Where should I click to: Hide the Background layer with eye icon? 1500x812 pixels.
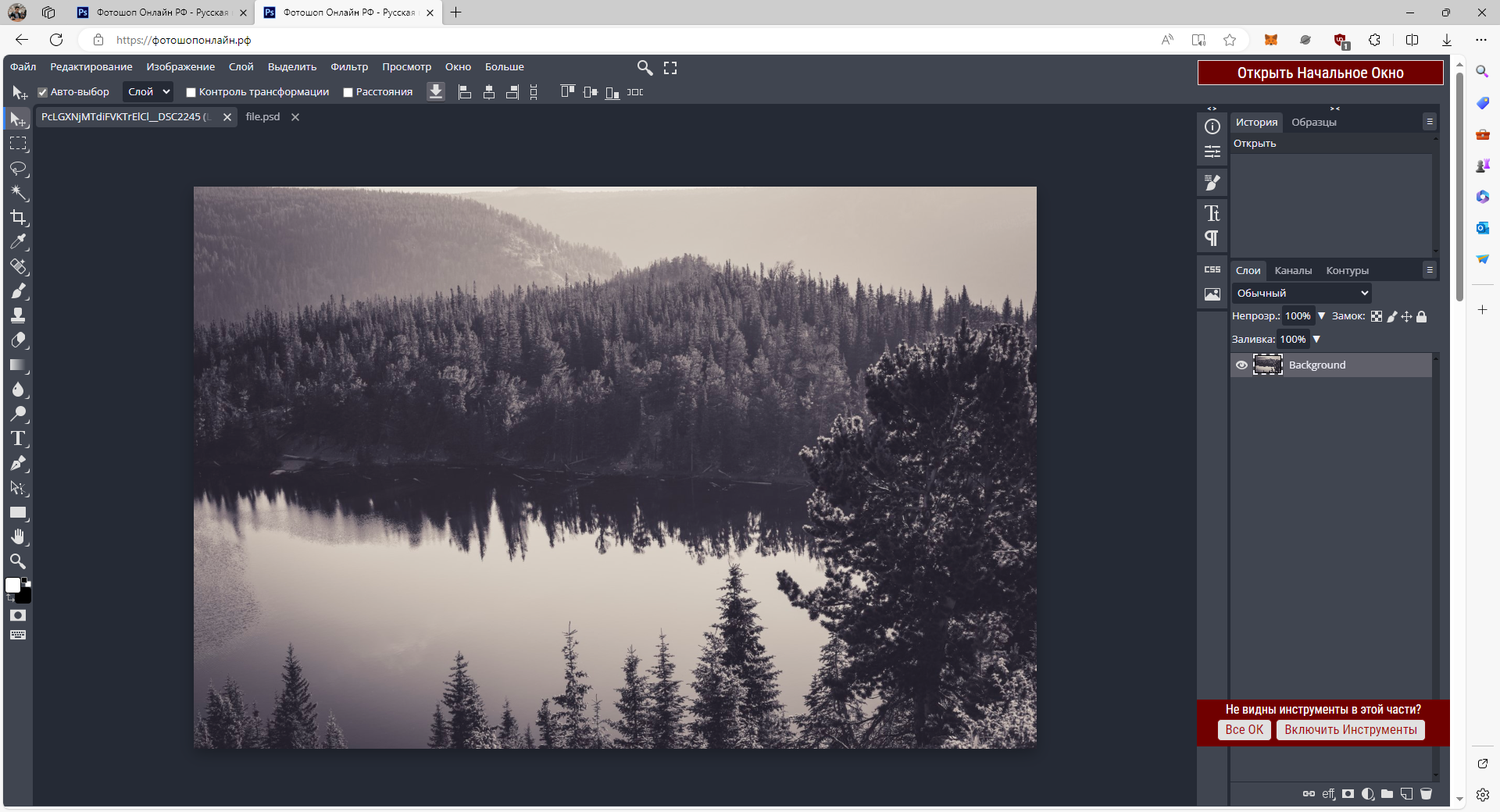click(1241, 365)
